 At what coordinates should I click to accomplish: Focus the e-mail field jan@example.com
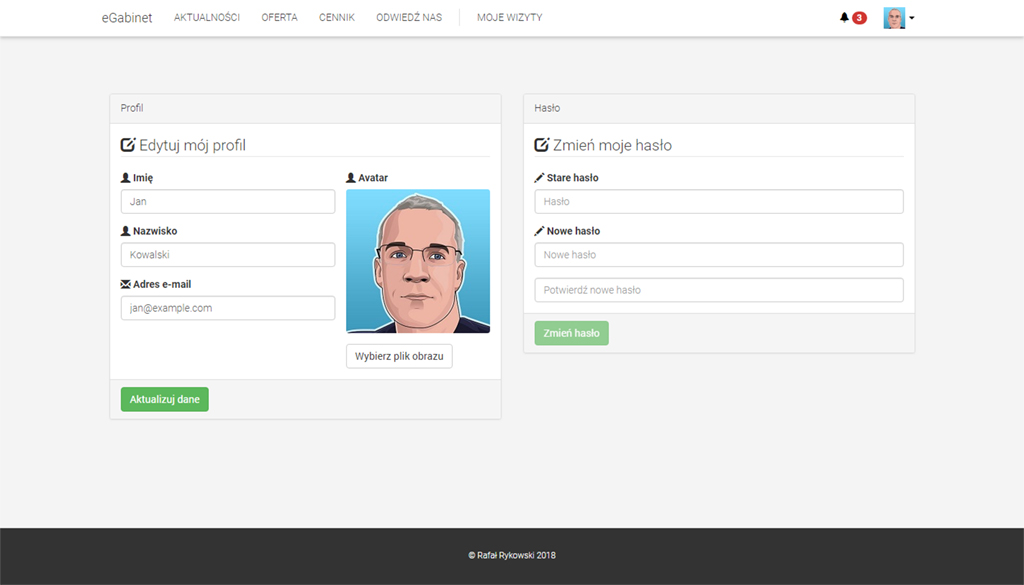coord(228,308)
